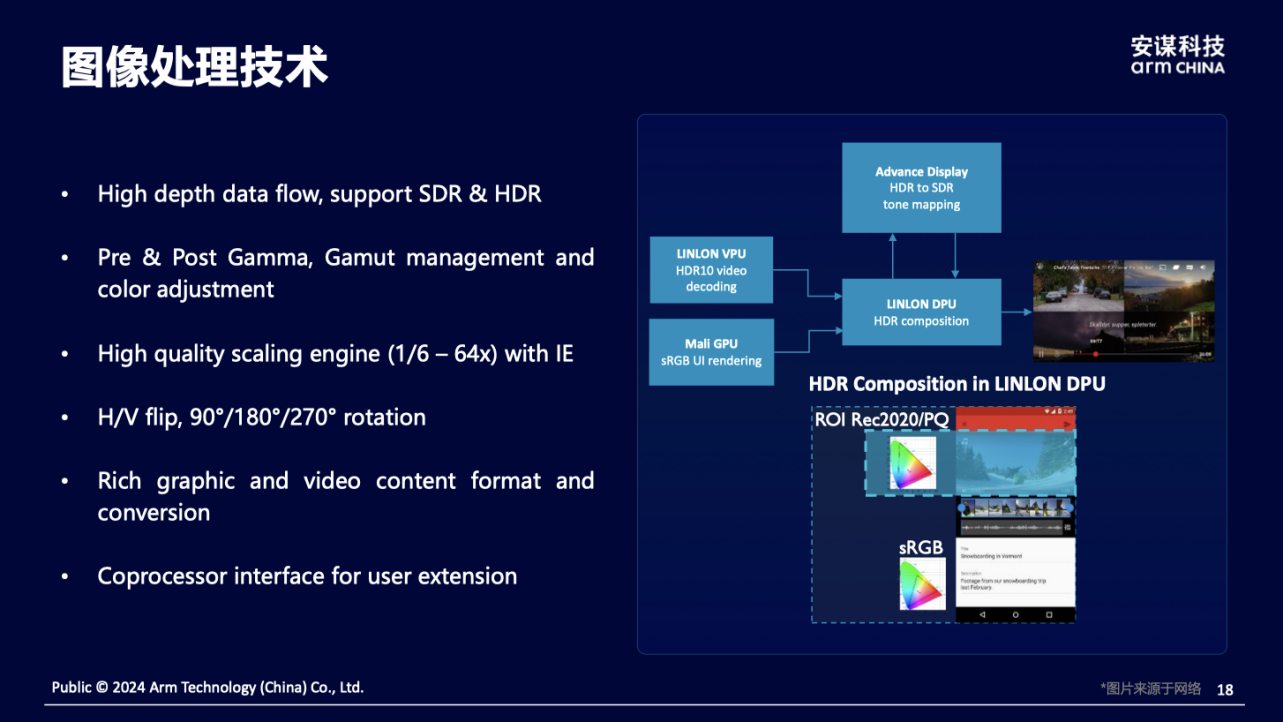This screenshot has width=1283, height=722.
Task: Select the LINLON DPU block
Action: [x=921, y=312]
